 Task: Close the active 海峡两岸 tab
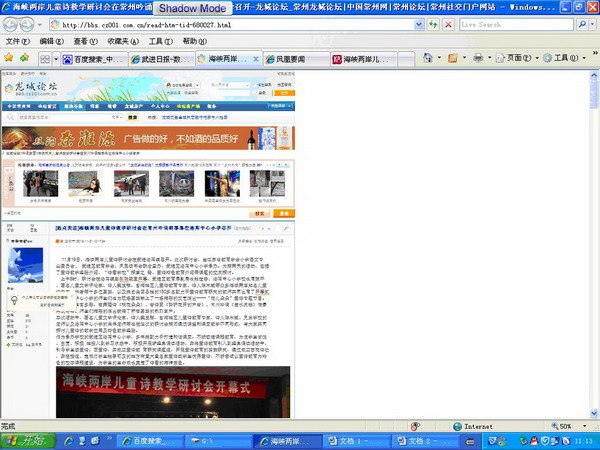[x=256, y=59]
